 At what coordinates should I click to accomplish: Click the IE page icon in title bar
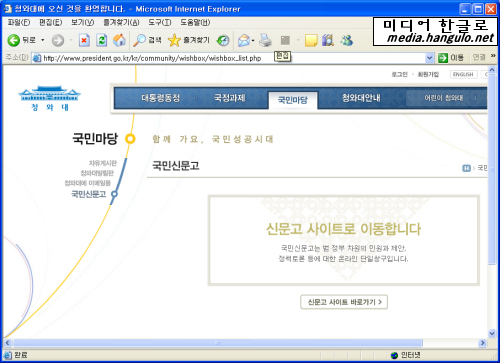pos(7,9)
